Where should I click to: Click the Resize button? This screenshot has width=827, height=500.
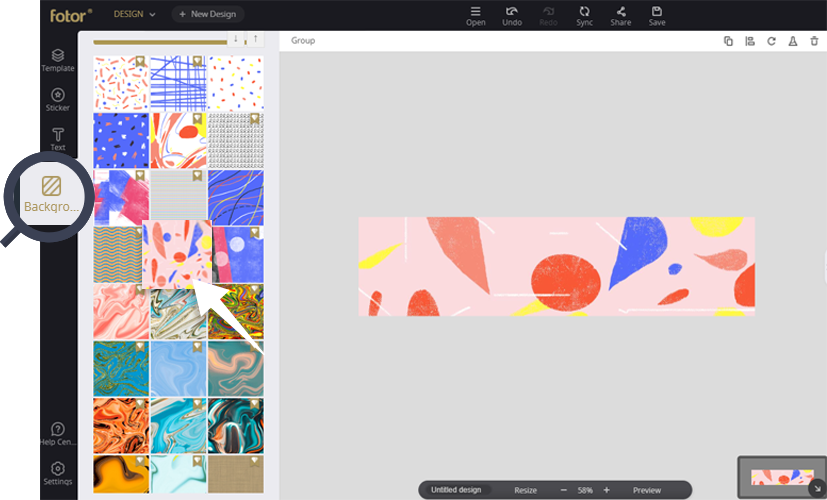point(525,490)
